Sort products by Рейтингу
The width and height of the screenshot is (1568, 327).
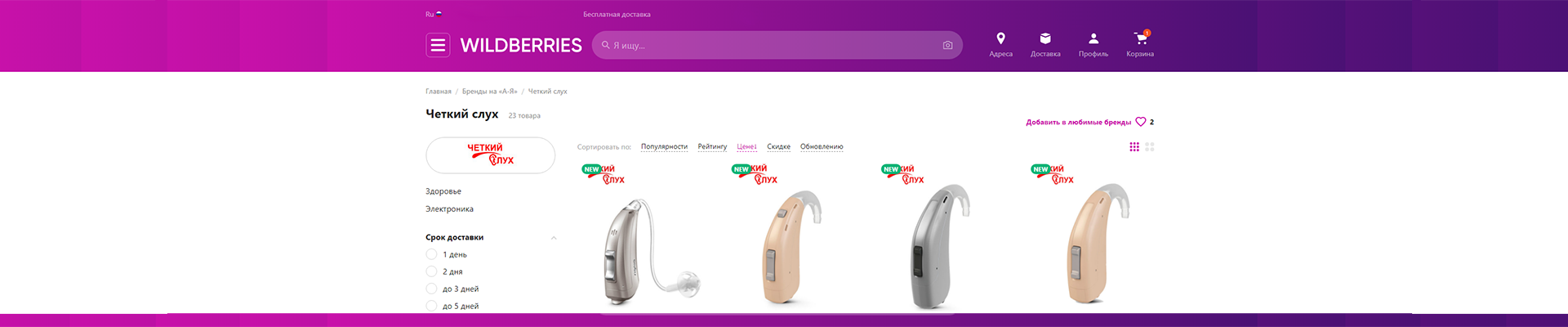point(712,147)
